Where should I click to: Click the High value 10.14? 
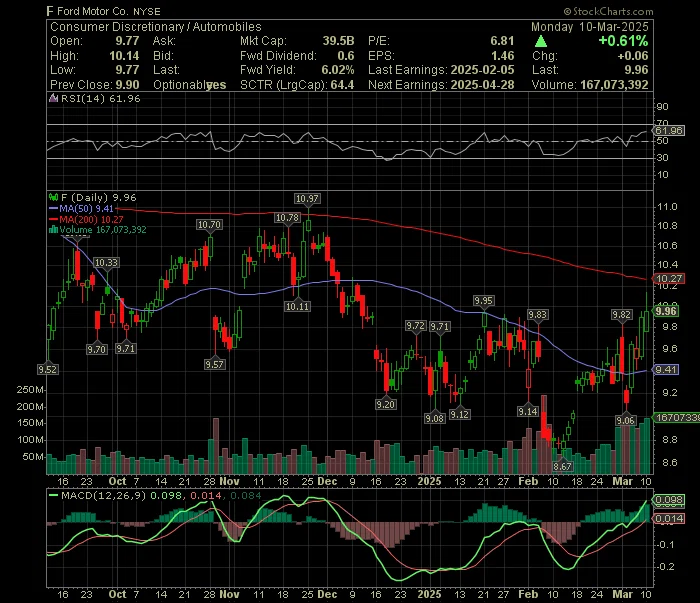pos(124,56)
